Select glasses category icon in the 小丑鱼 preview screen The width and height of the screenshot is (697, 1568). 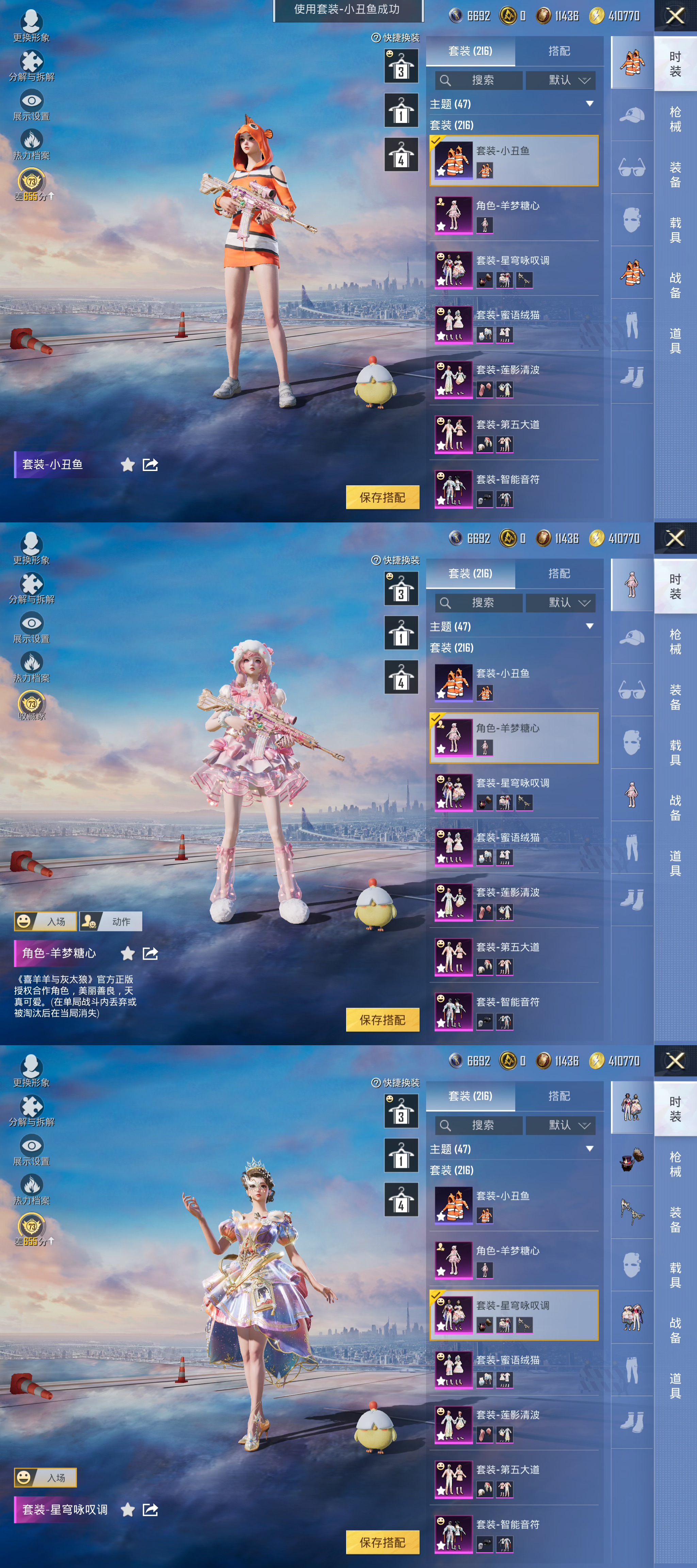click(632, 167)
